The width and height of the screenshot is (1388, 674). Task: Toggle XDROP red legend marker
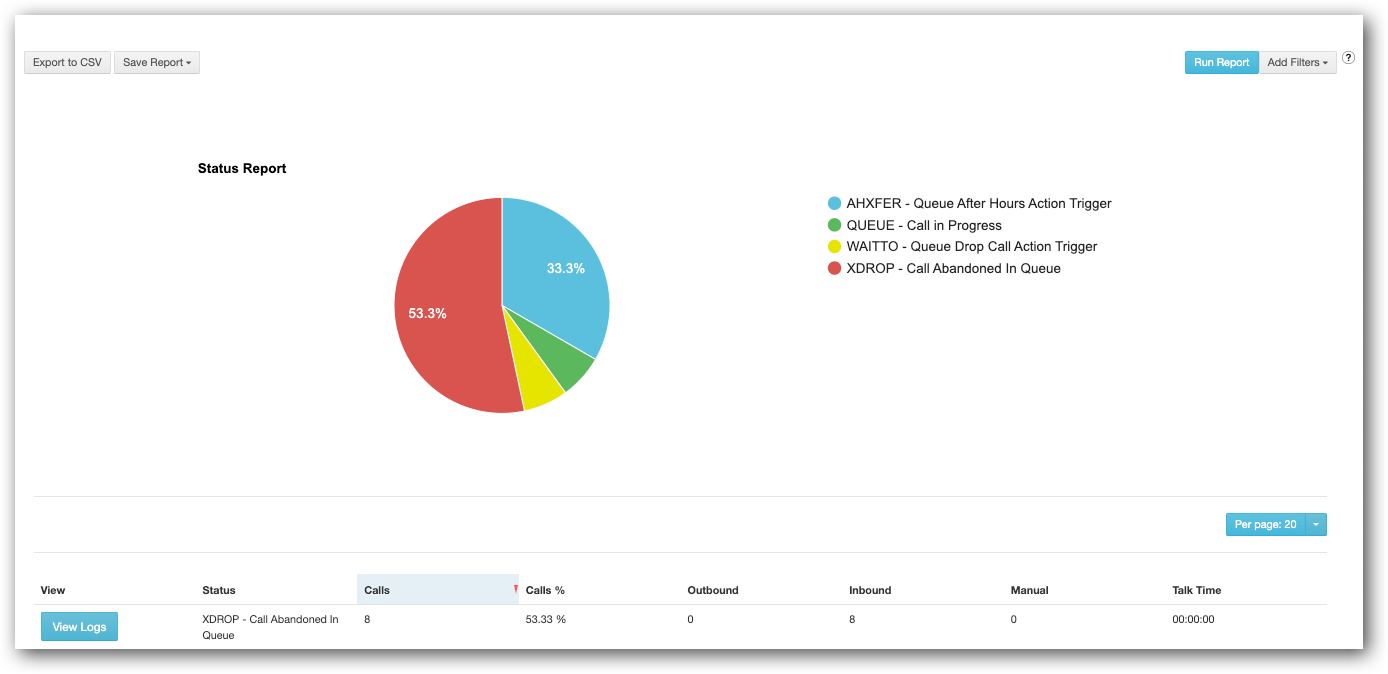tap(834, 268)
